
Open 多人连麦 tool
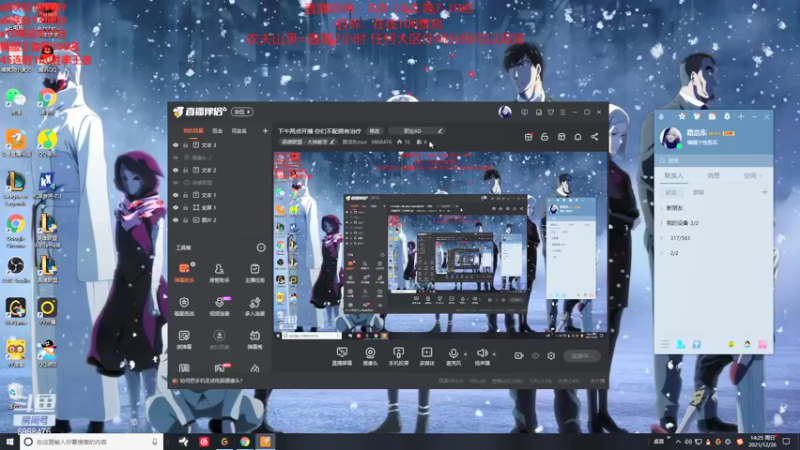tap(255, 306)
